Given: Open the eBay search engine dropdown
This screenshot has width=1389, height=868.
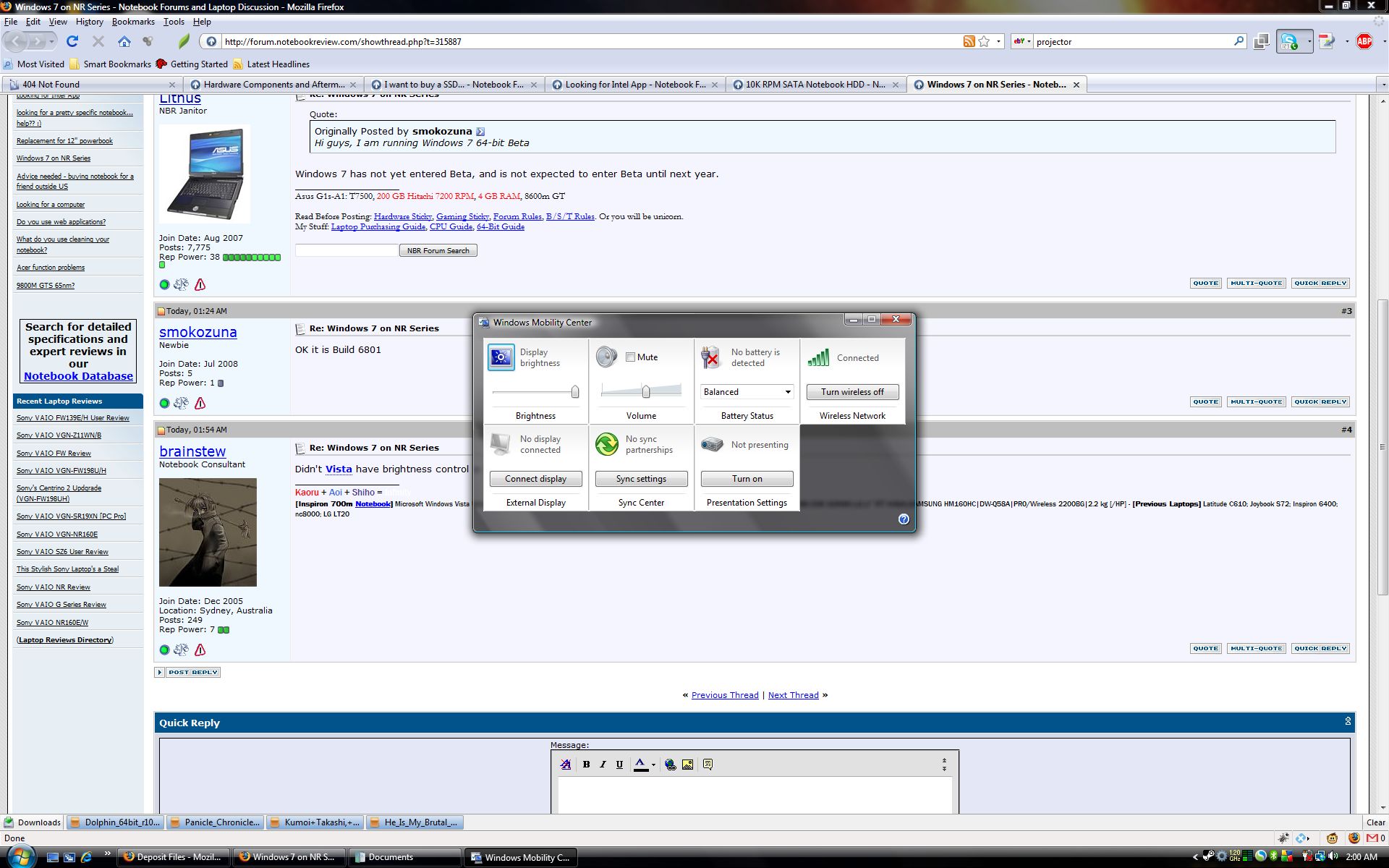Looking at the screenshot, I should pos(1021,41).
